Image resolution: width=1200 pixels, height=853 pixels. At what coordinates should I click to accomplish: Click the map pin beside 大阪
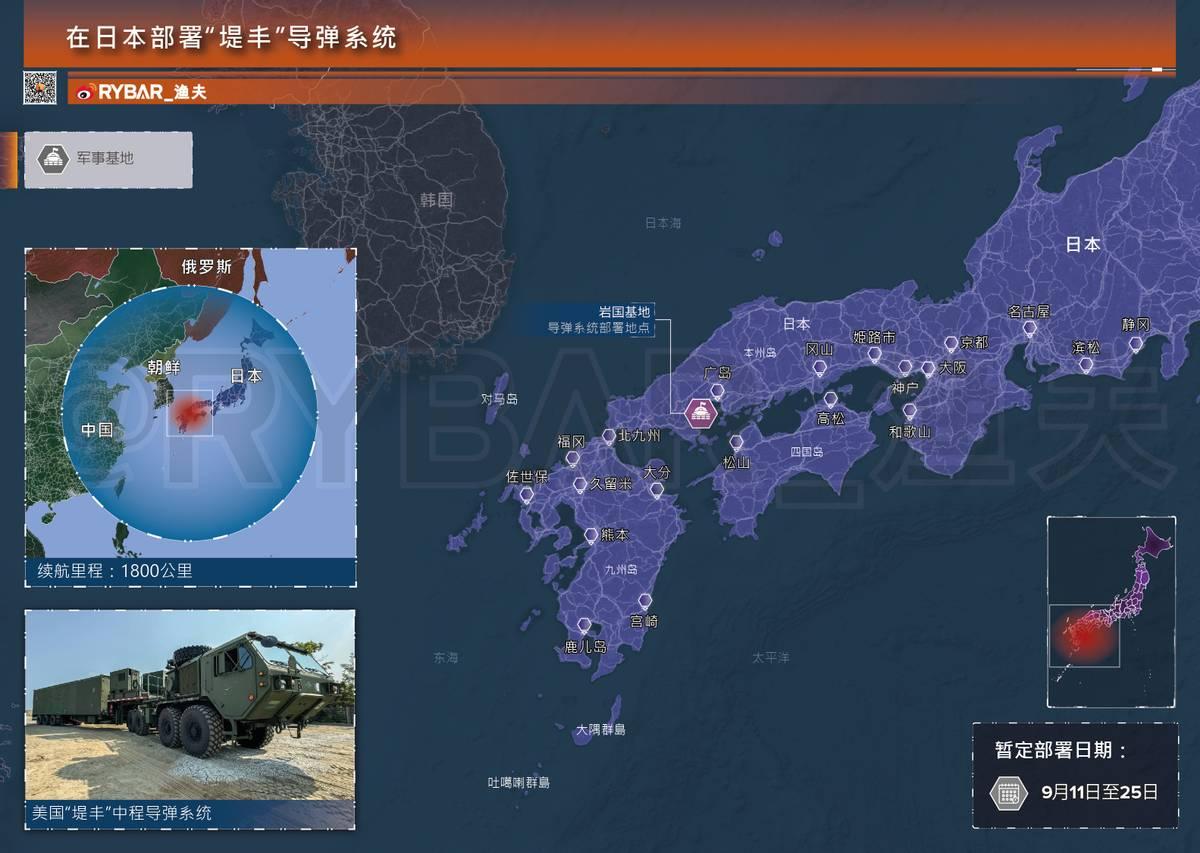(928, 369)
